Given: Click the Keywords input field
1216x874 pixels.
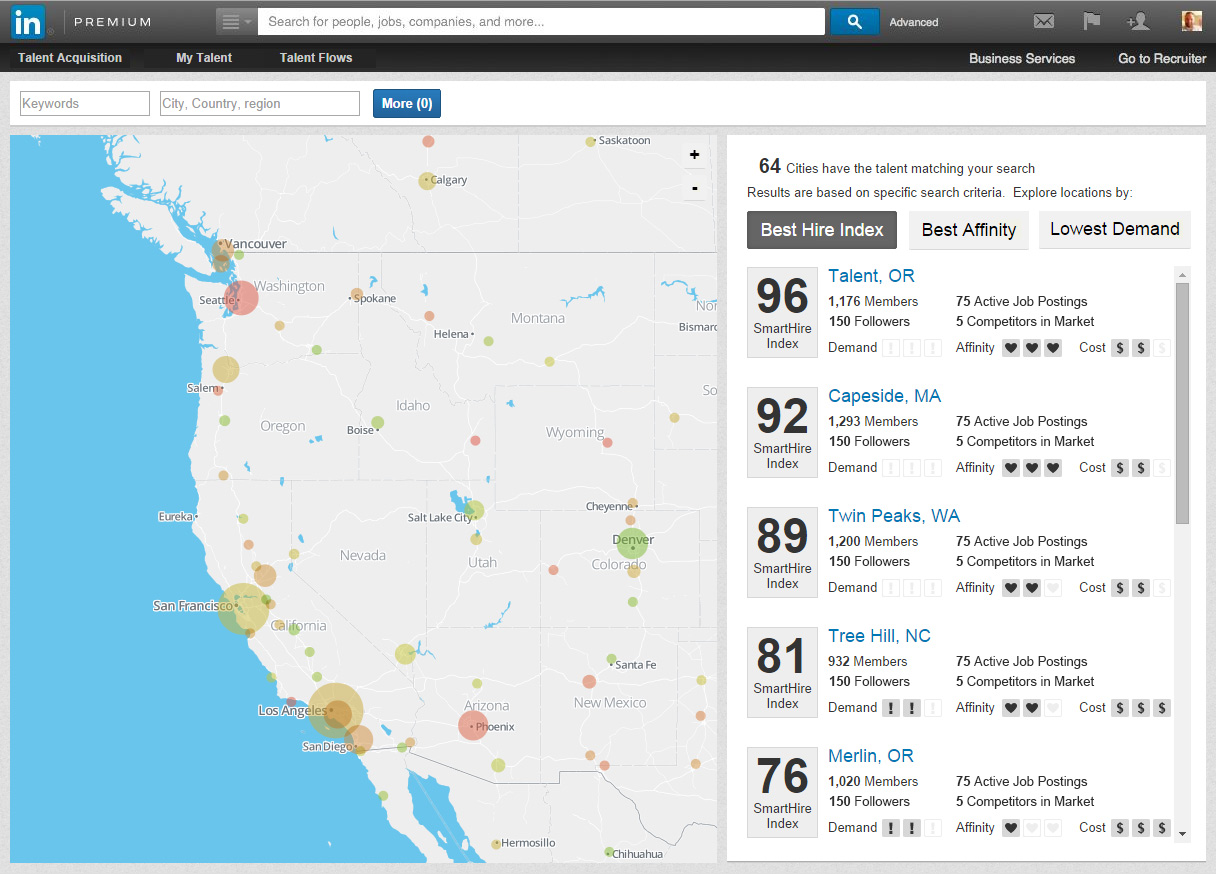Looking at the screenshot, I should tap(85, 103).
